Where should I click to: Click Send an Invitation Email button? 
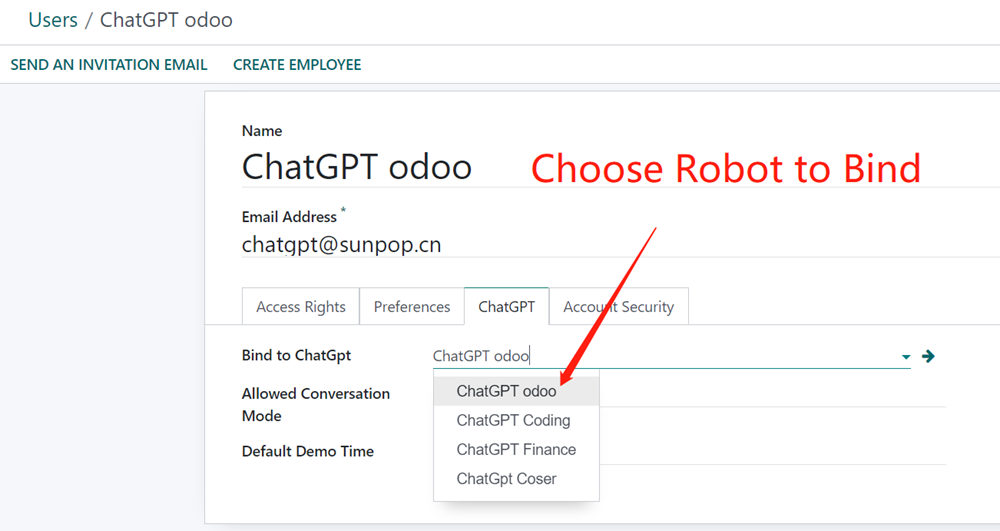109,65
